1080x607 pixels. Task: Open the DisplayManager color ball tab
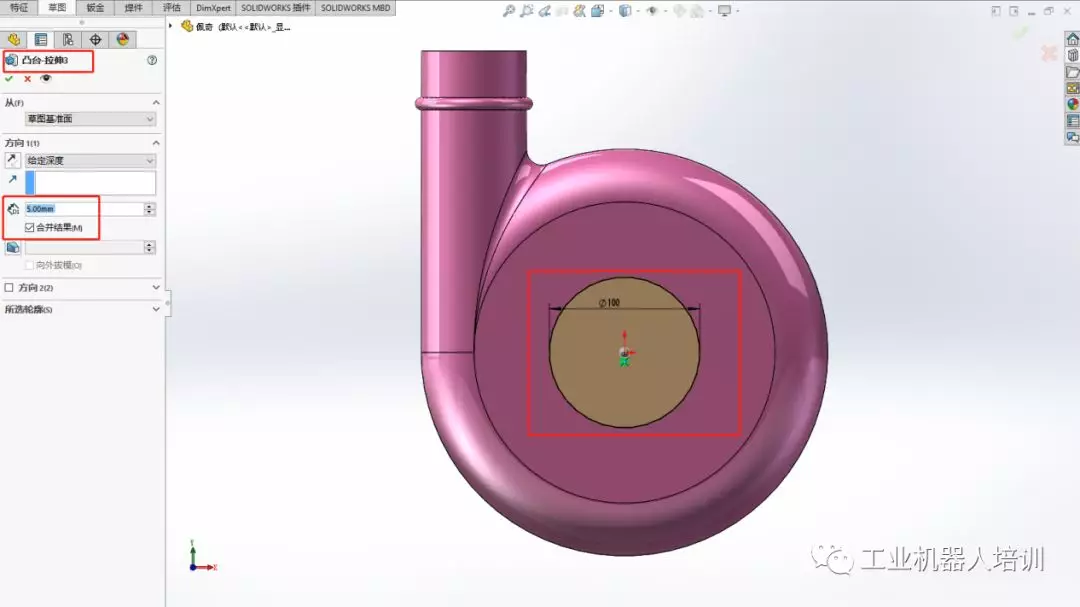123,39
